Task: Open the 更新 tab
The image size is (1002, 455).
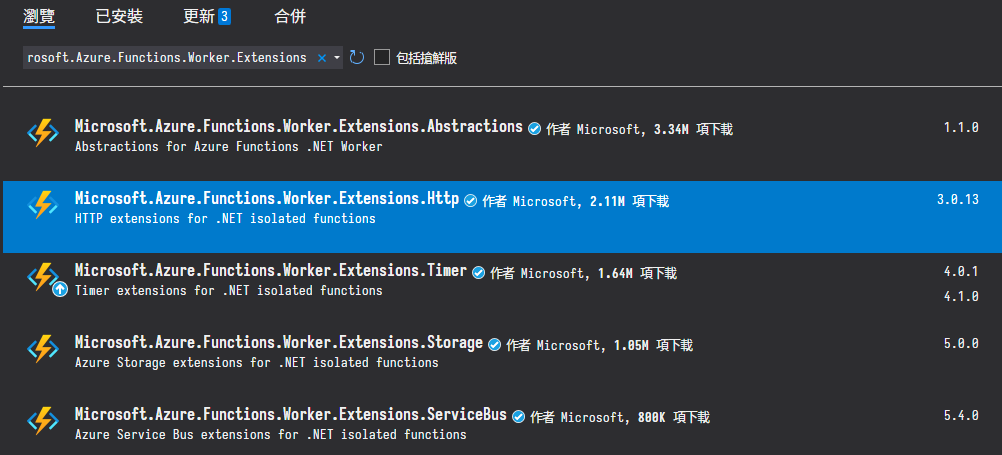Action: click(x=199, y=17)
